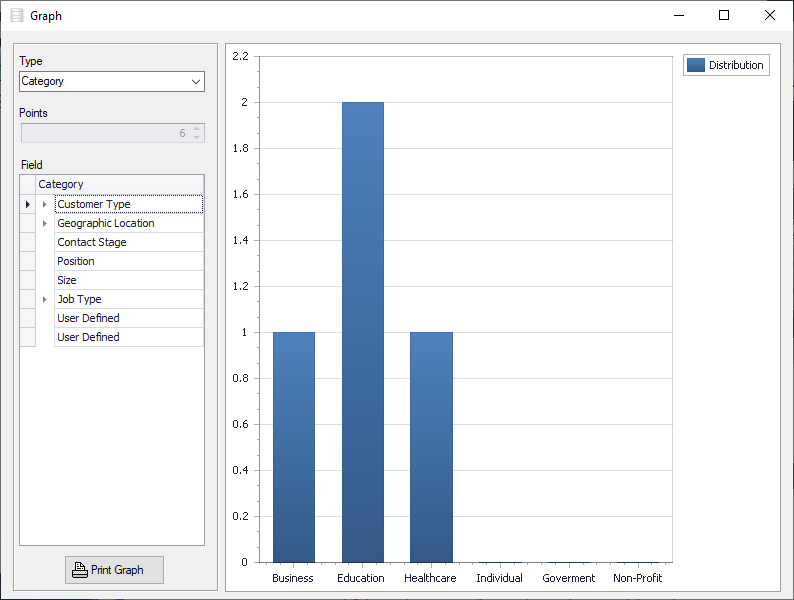Select the Customer Type field
The image size is (794, 600).
tap(129, 204)
